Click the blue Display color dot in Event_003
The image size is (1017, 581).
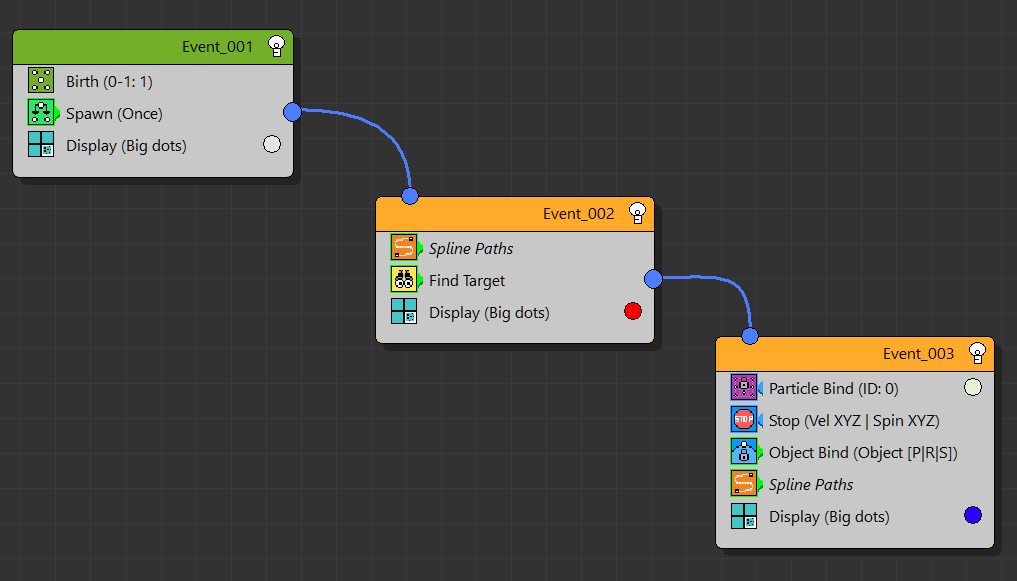(x=972, y=515)
